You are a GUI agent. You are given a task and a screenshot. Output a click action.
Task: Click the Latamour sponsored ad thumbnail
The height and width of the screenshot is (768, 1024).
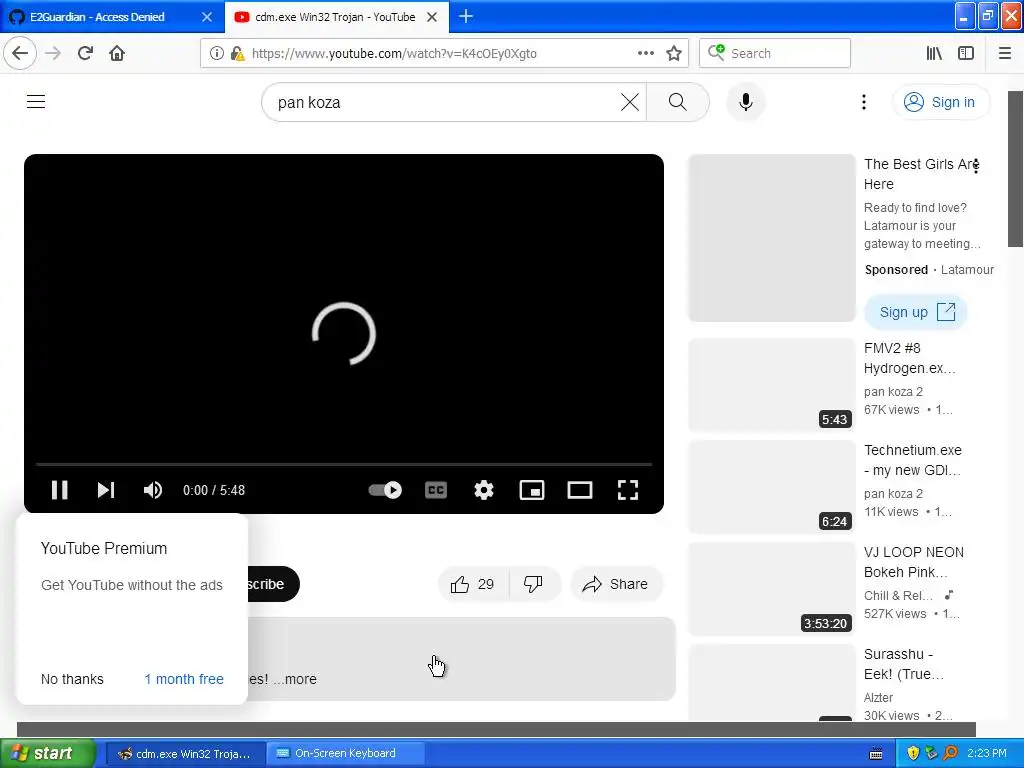(772, 238)
